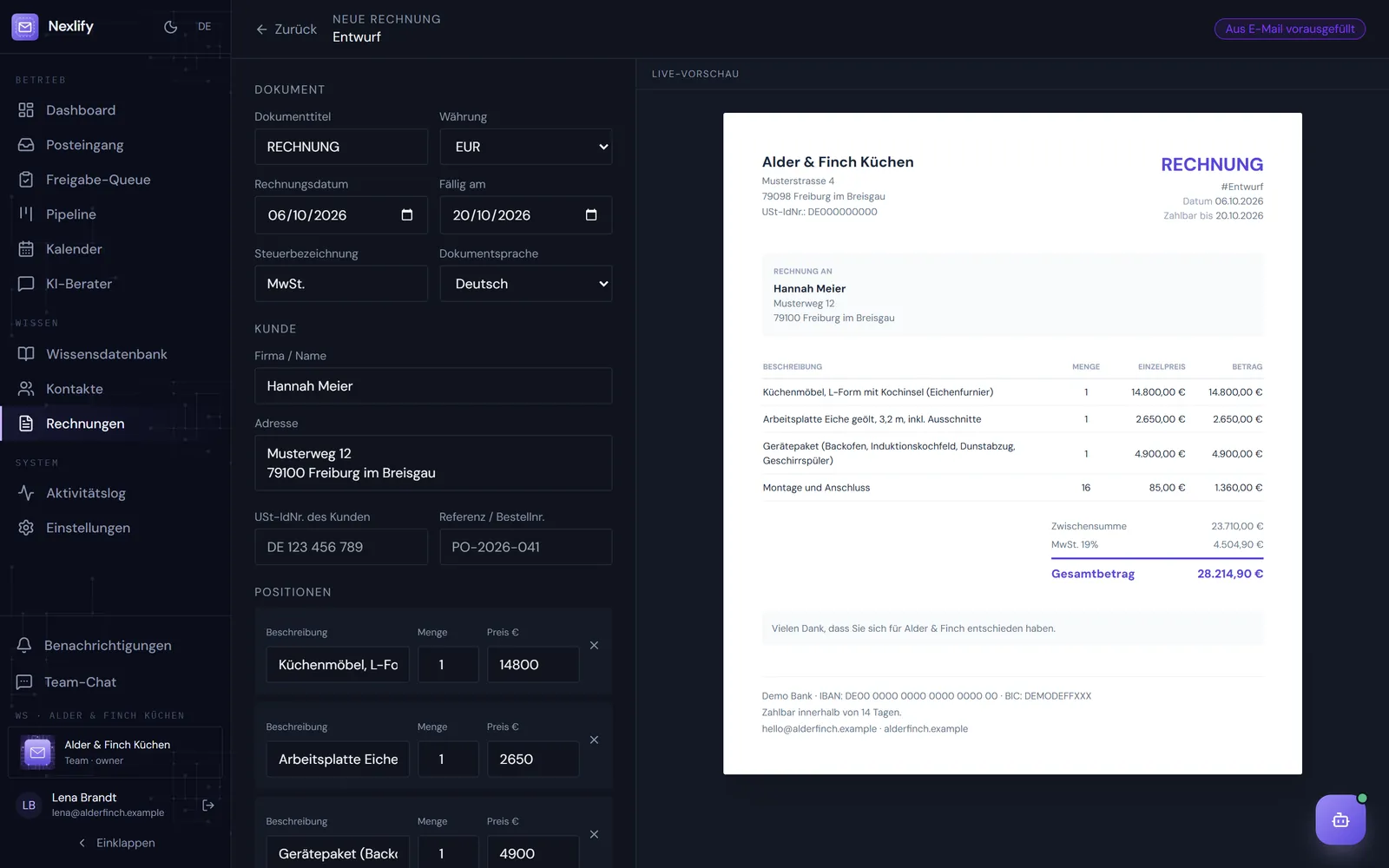Click the Steuerbezeichnung MwSt. field
The height and width of the screenshot is (868, 1389).
[x=341, y=284]
